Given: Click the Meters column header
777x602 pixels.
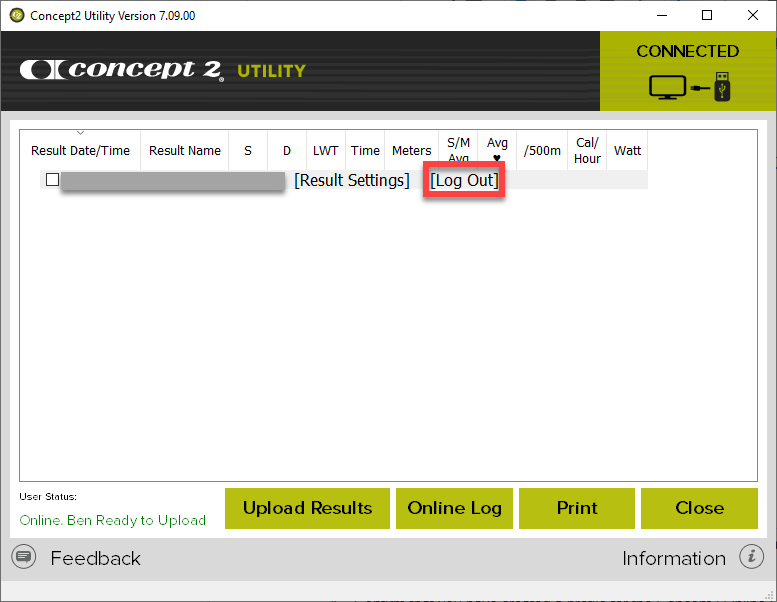Looking at the screenshot, I should [411, 151].
